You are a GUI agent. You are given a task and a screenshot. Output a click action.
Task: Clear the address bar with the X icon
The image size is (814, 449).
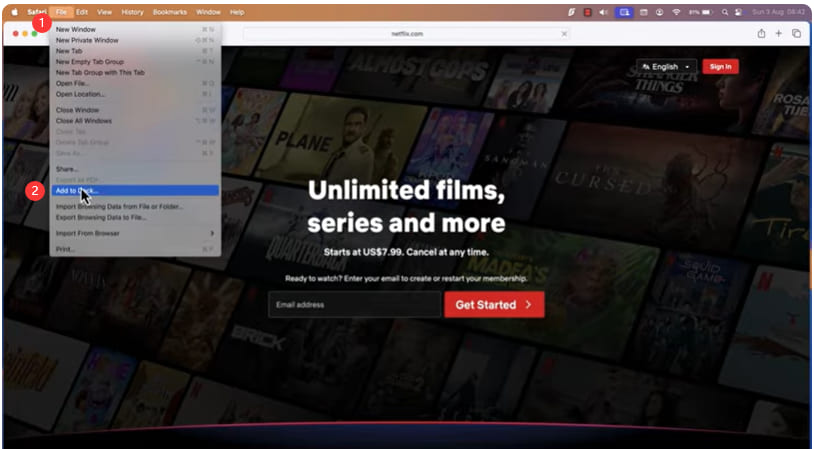tap(564, 34)
